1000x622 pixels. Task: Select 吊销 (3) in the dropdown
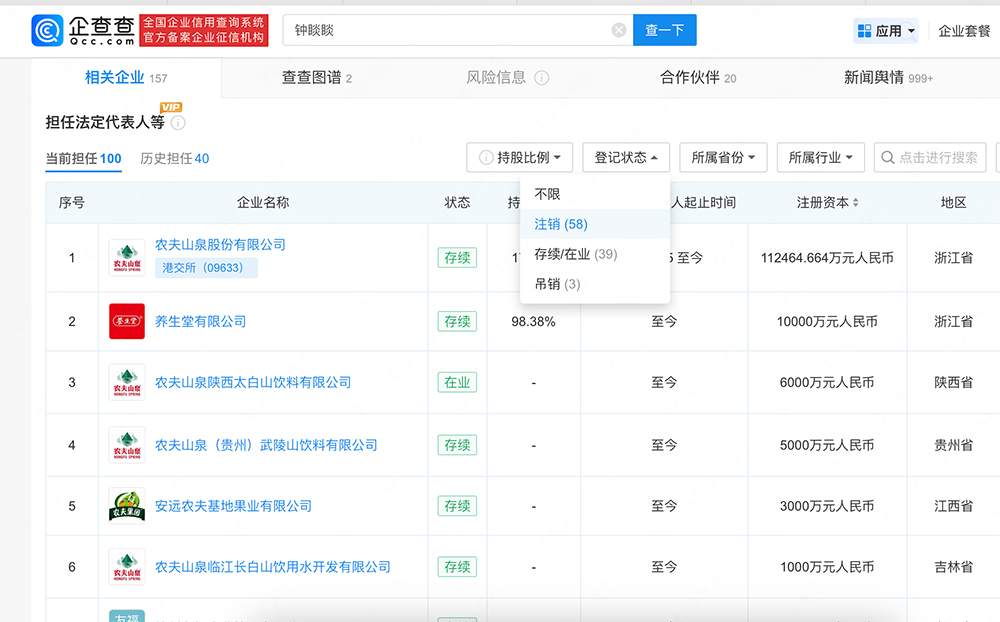click(x=557, y=284)
